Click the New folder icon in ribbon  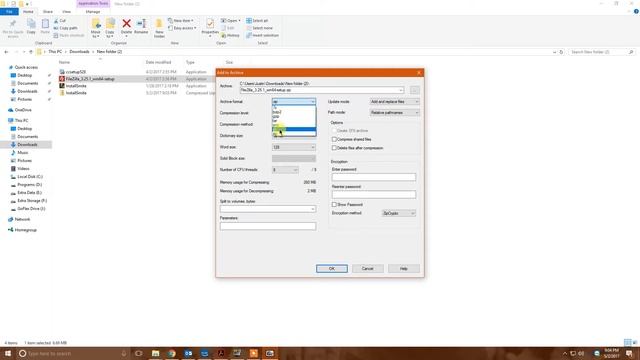pos(159,24)
